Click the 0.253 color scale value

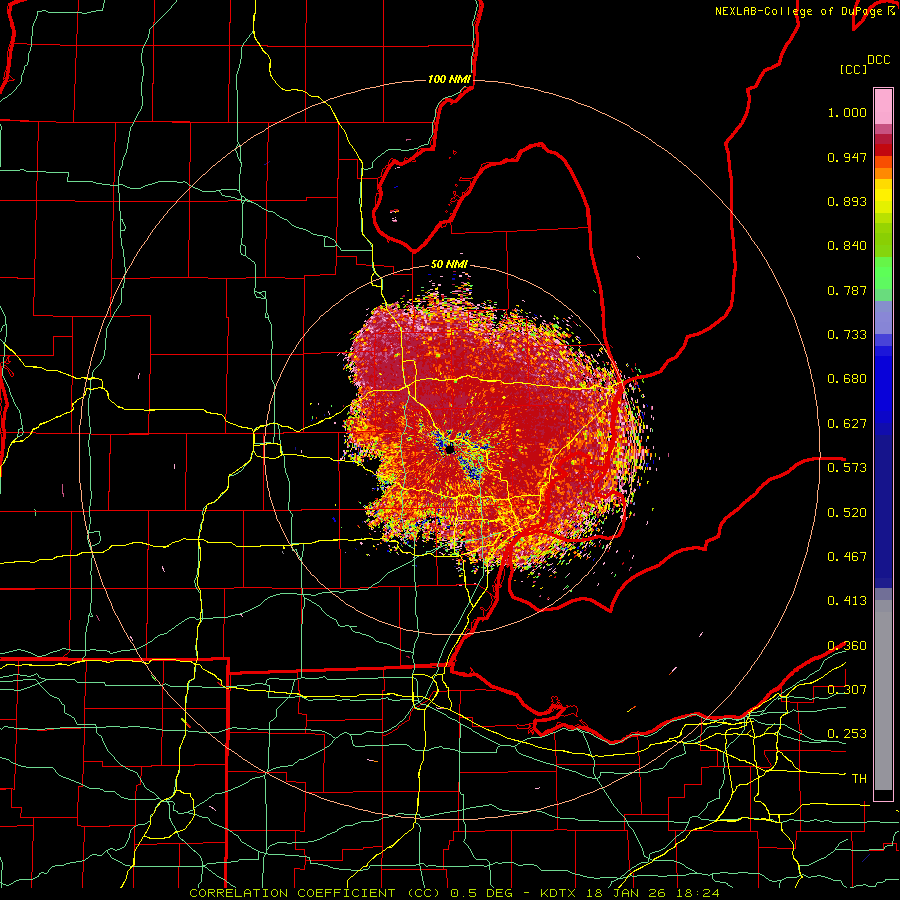tap(847, 734)
